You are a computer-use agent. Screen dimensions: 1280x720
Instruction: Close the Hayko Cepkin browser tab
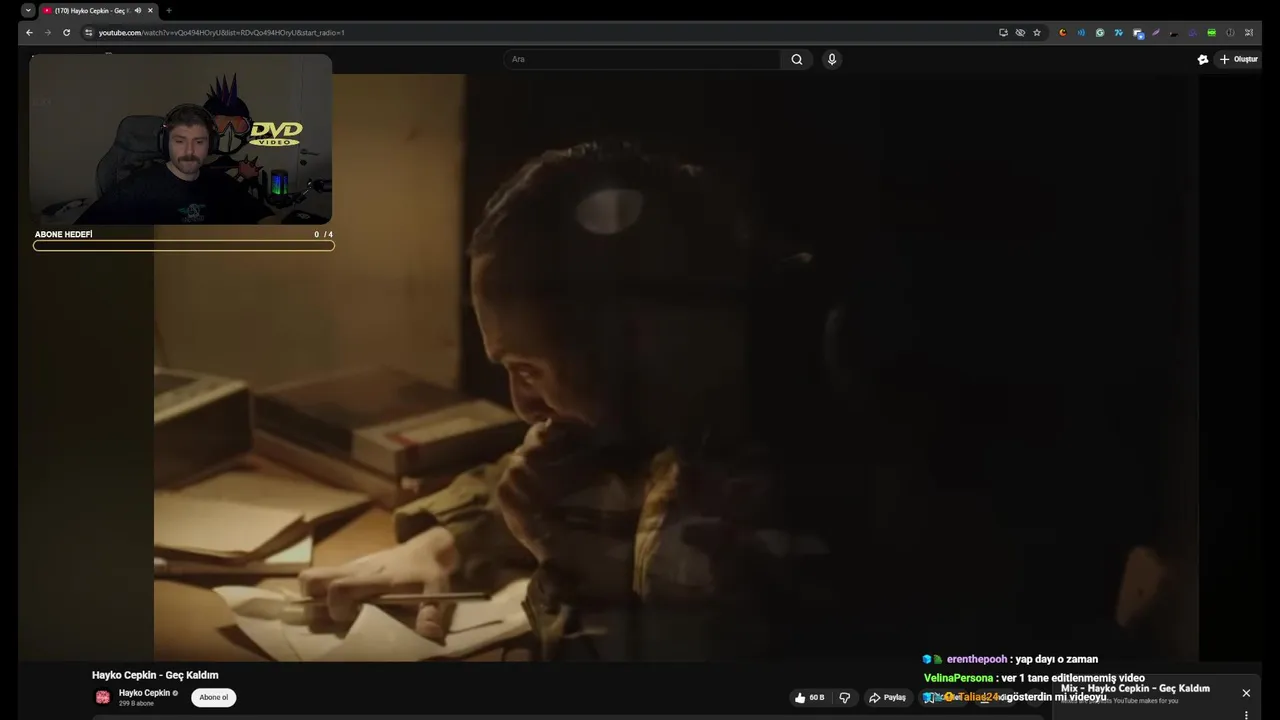[x=151, y=10]
